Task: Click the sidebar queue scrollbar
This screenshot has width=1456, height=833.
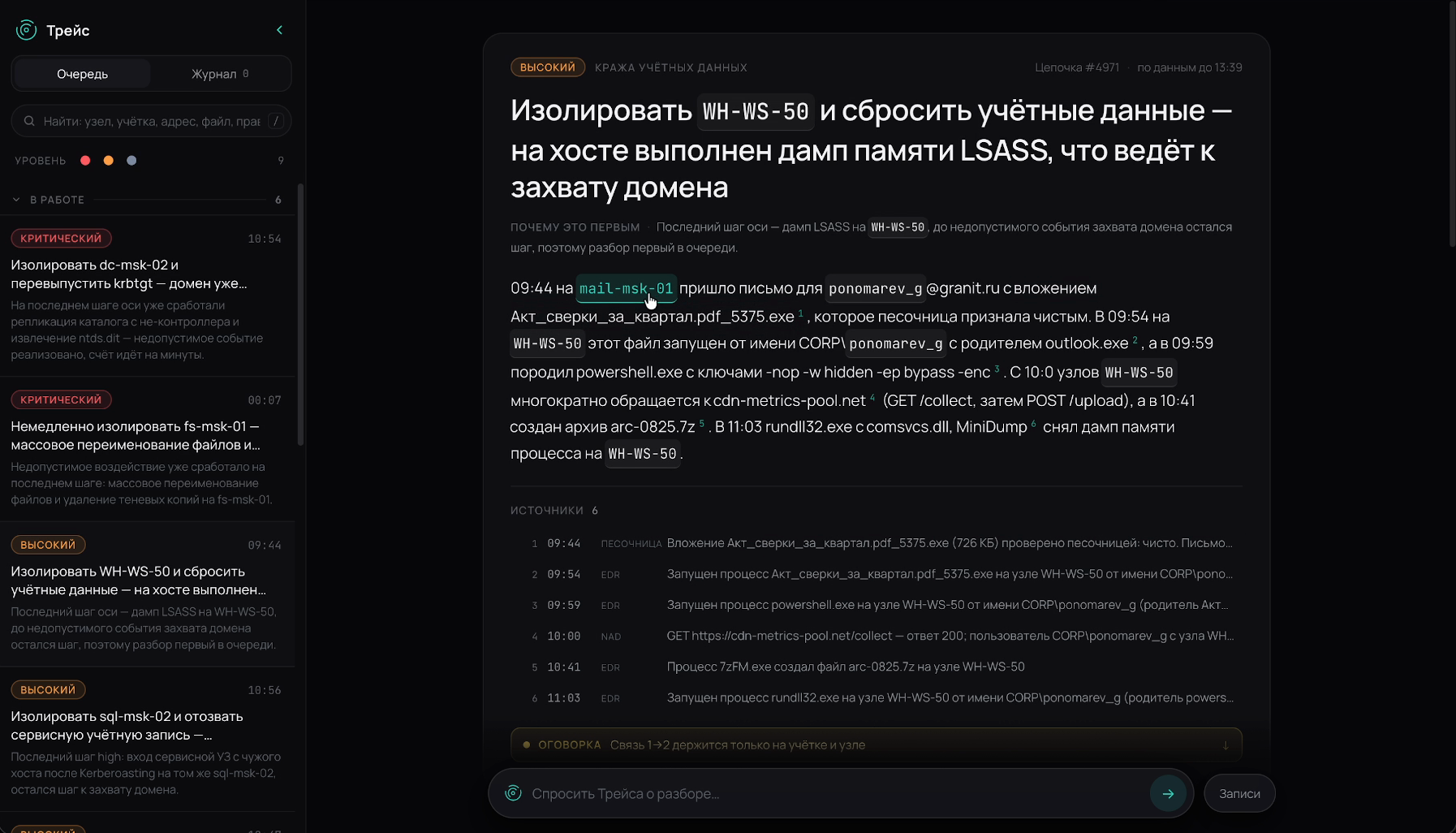Action: [x=300, y=315]
